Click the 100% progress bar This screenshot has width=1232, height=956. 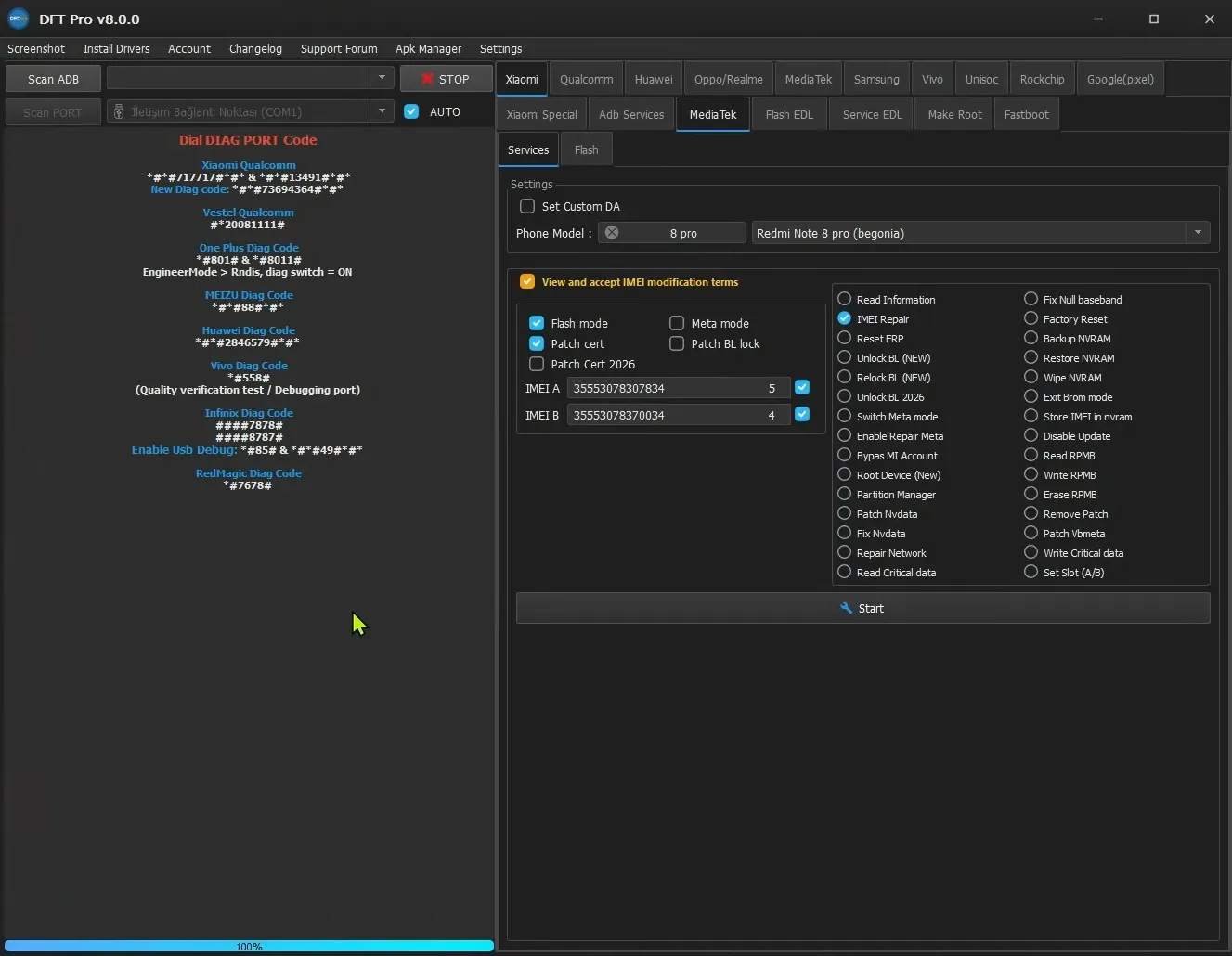[x=249, y=946]
